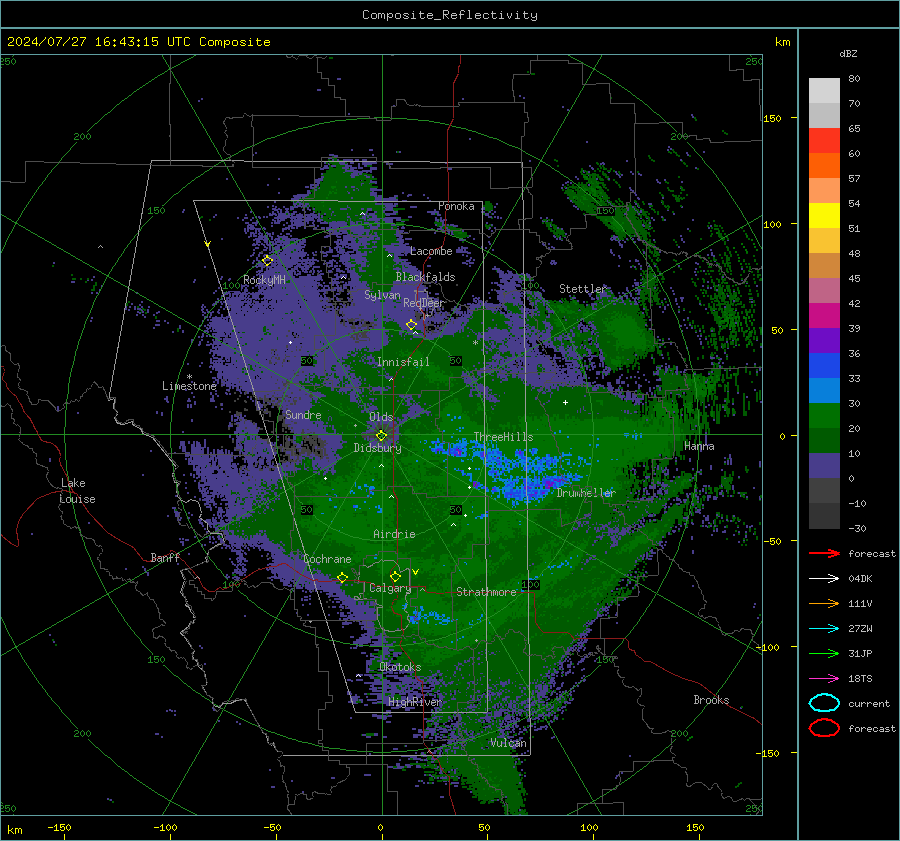Click the Vulcan city label
This screenshot has width=900, height=841.
[x=509, y=743]
